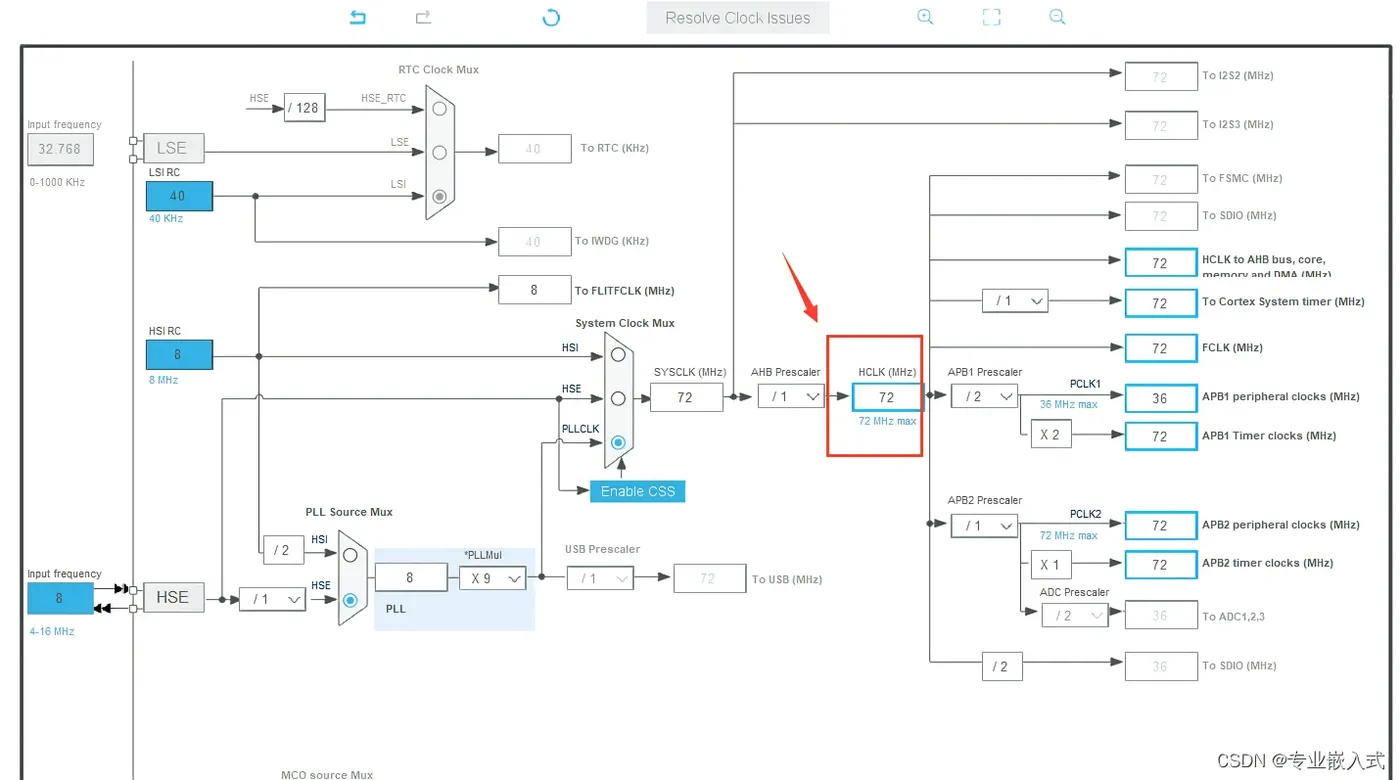Open the PLLMul X 9 dropdown
Viewport: 1400px width, 780px height.
coord(493,578)
